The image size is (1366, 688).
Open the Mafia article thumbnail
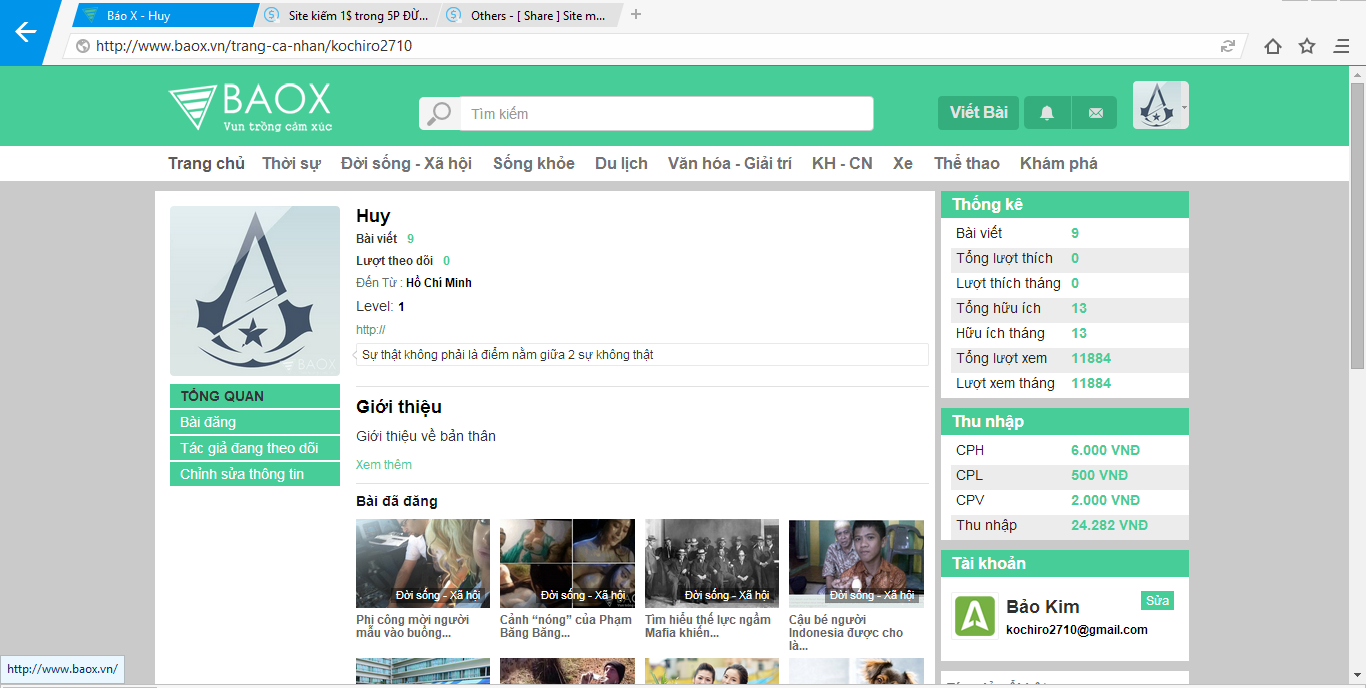tap(711, 563)
